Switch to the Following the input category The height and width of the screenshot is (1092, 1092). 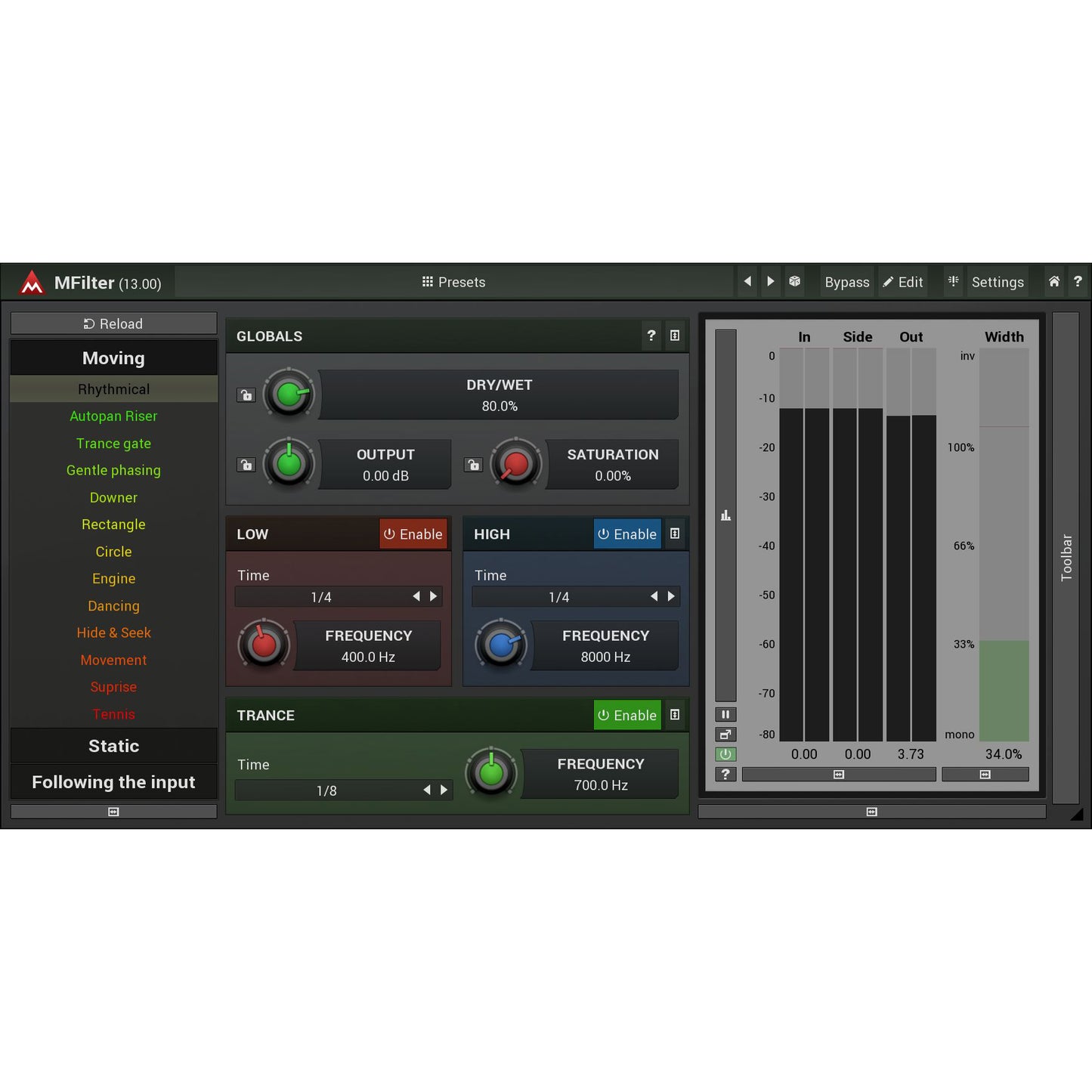point(113,782)
